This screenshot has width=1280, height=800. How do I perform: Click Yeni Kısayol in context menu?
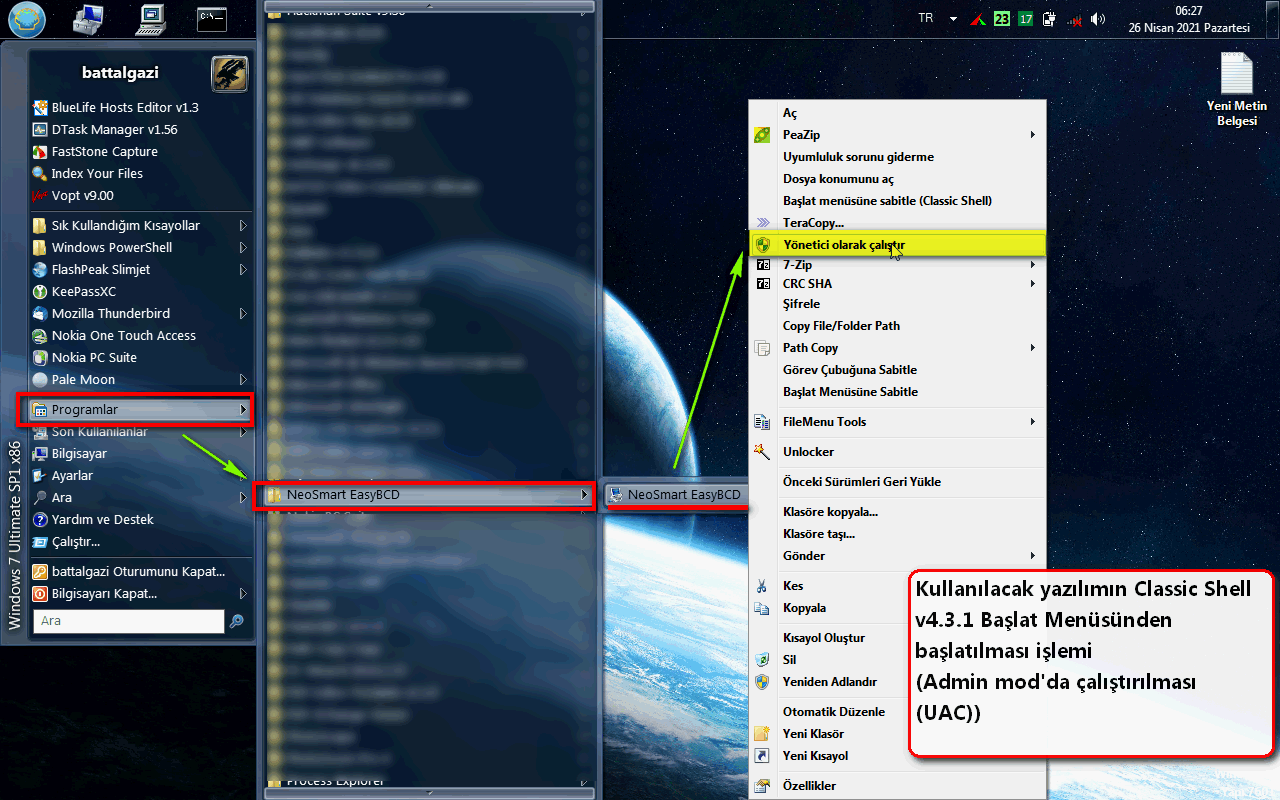pos(815,755)
